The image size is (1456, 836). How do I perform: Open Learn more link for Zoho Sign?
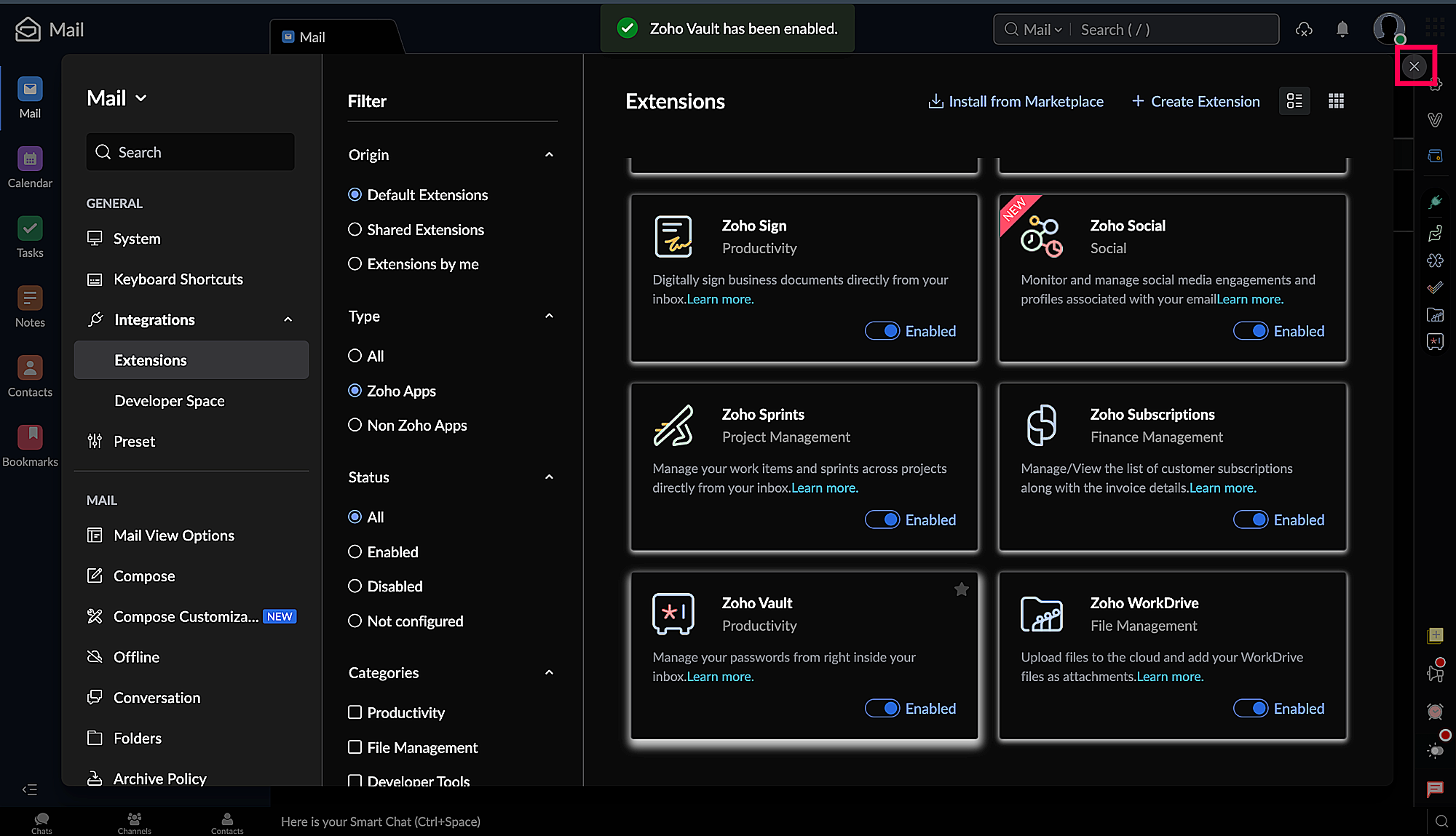720,299
